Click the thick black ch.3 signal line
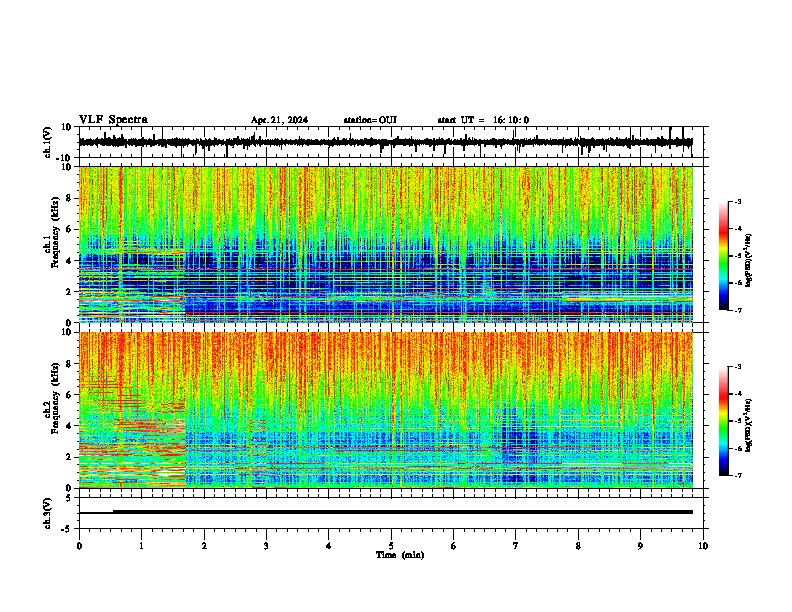Screen dimensions: 792x612 (x=403, y=512)
